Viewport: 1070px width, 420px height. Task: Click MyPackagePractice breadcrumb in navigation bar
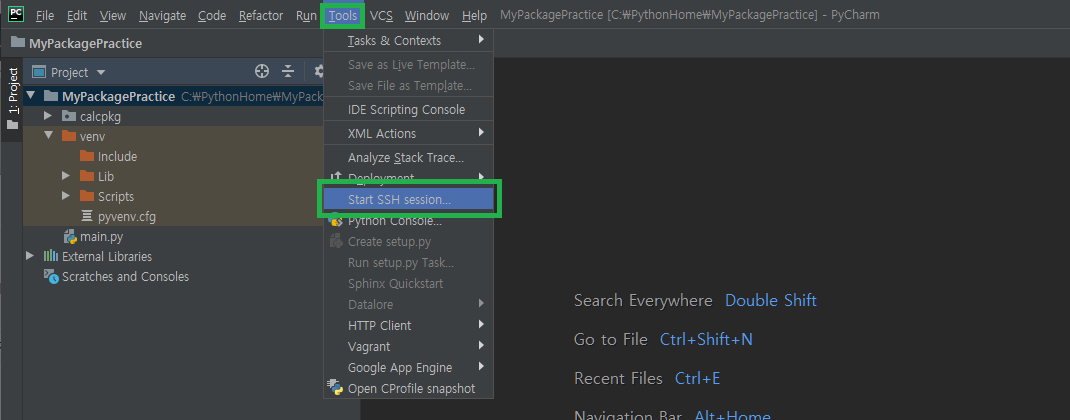click(x=85, y=43)
